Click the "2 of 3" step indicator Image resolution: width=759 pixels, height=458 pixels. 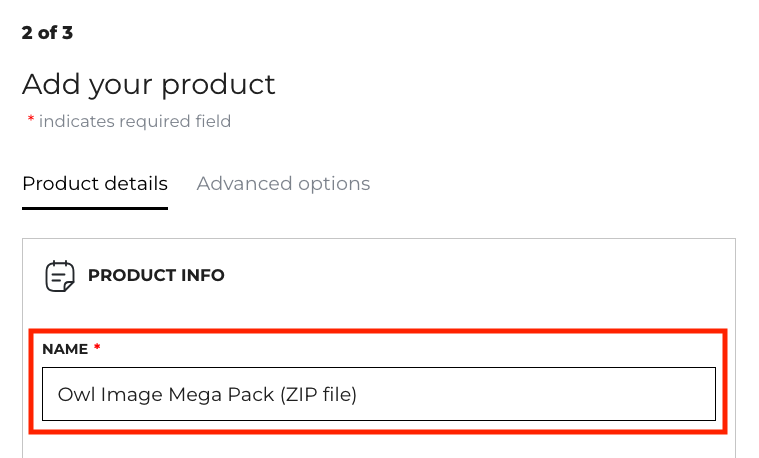coord(47,33)
